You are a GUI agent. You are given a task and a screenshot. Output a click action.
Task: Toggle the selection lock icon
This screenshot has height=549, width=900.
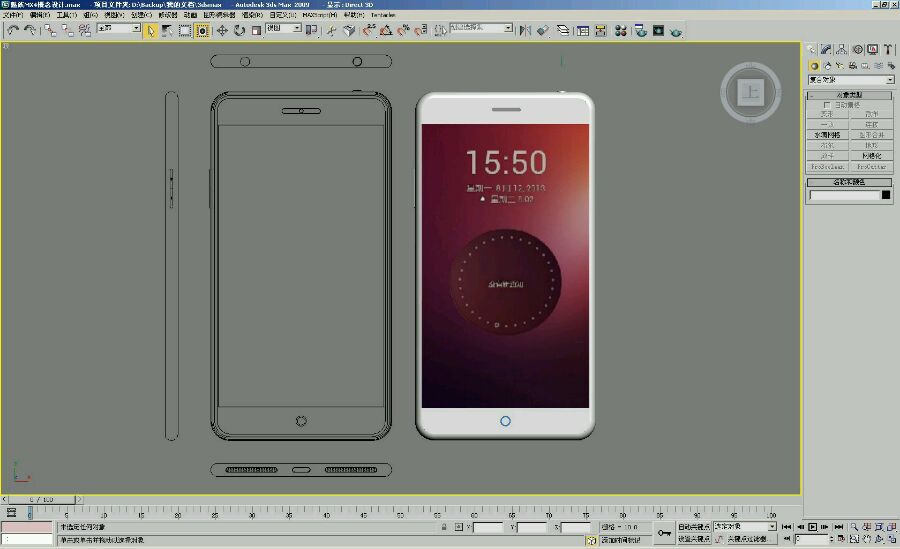(444, 527)
